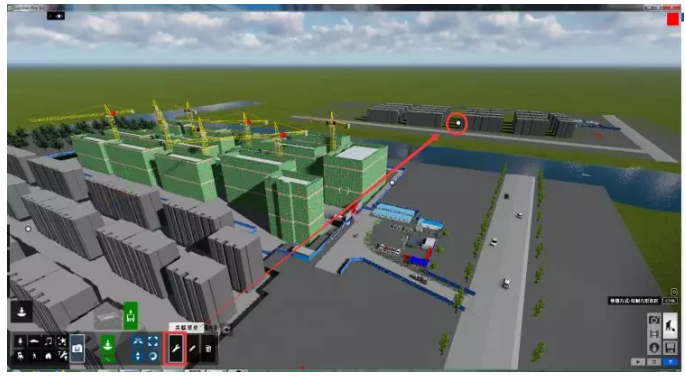Choose the People walking figure category
This screenshot has height=376, width=686.
click(x=34, y=355)
